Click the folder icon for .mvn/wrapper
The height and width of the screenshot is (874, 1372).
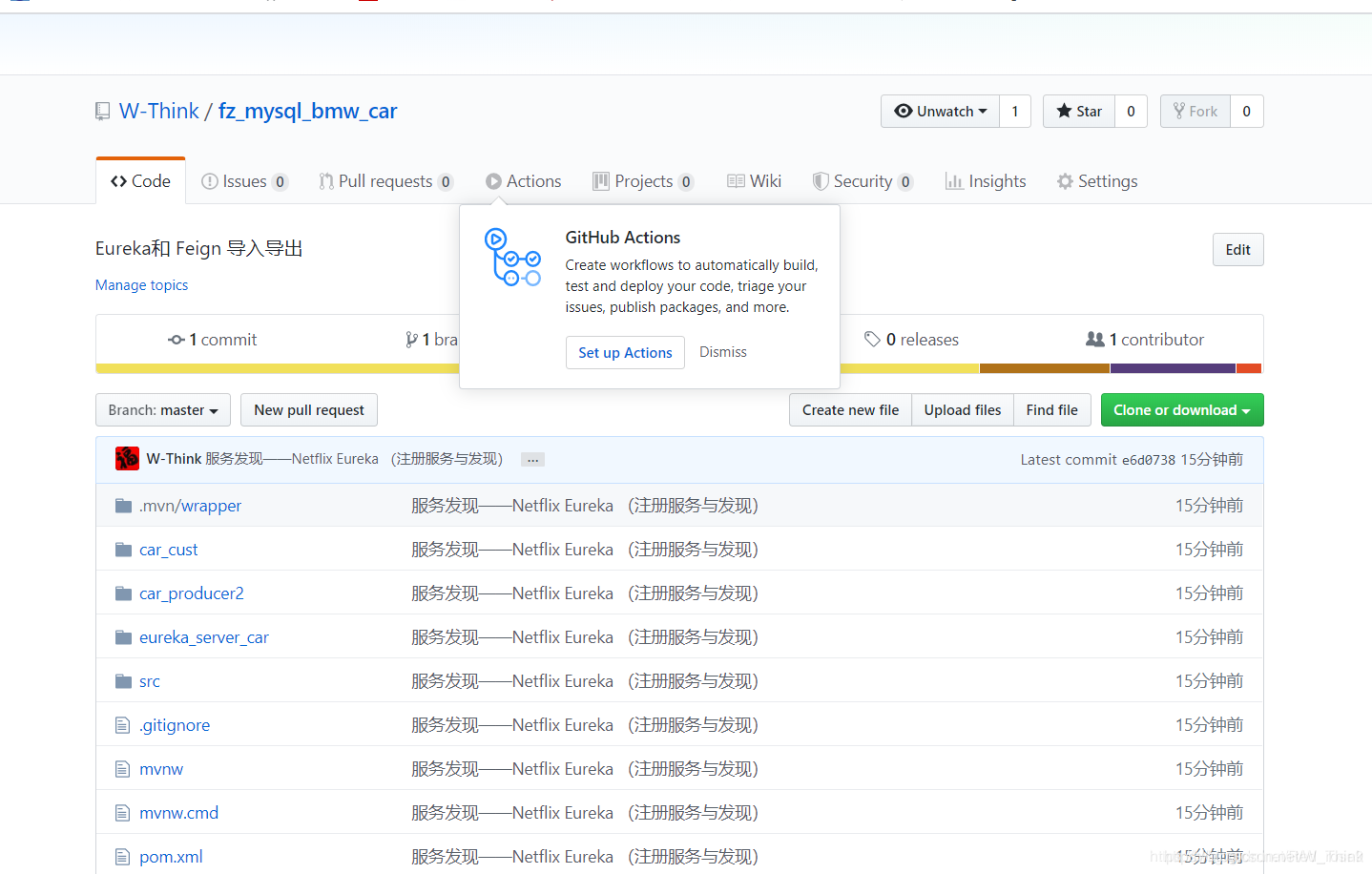point(123,506)
